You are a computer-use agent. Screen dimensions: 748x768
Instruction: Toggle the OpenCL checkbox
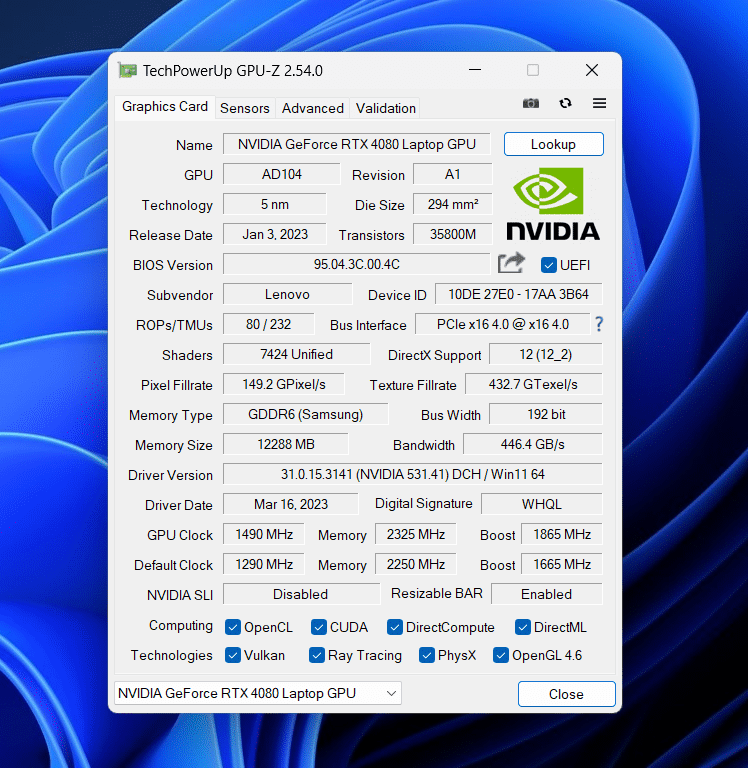pyautogui.click(x=233, y=627)
